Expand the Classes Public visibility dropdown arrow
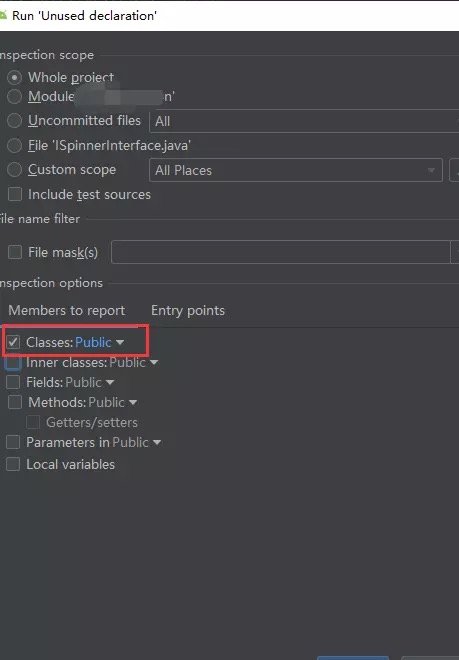459x660 pixels. pos(120,342)
